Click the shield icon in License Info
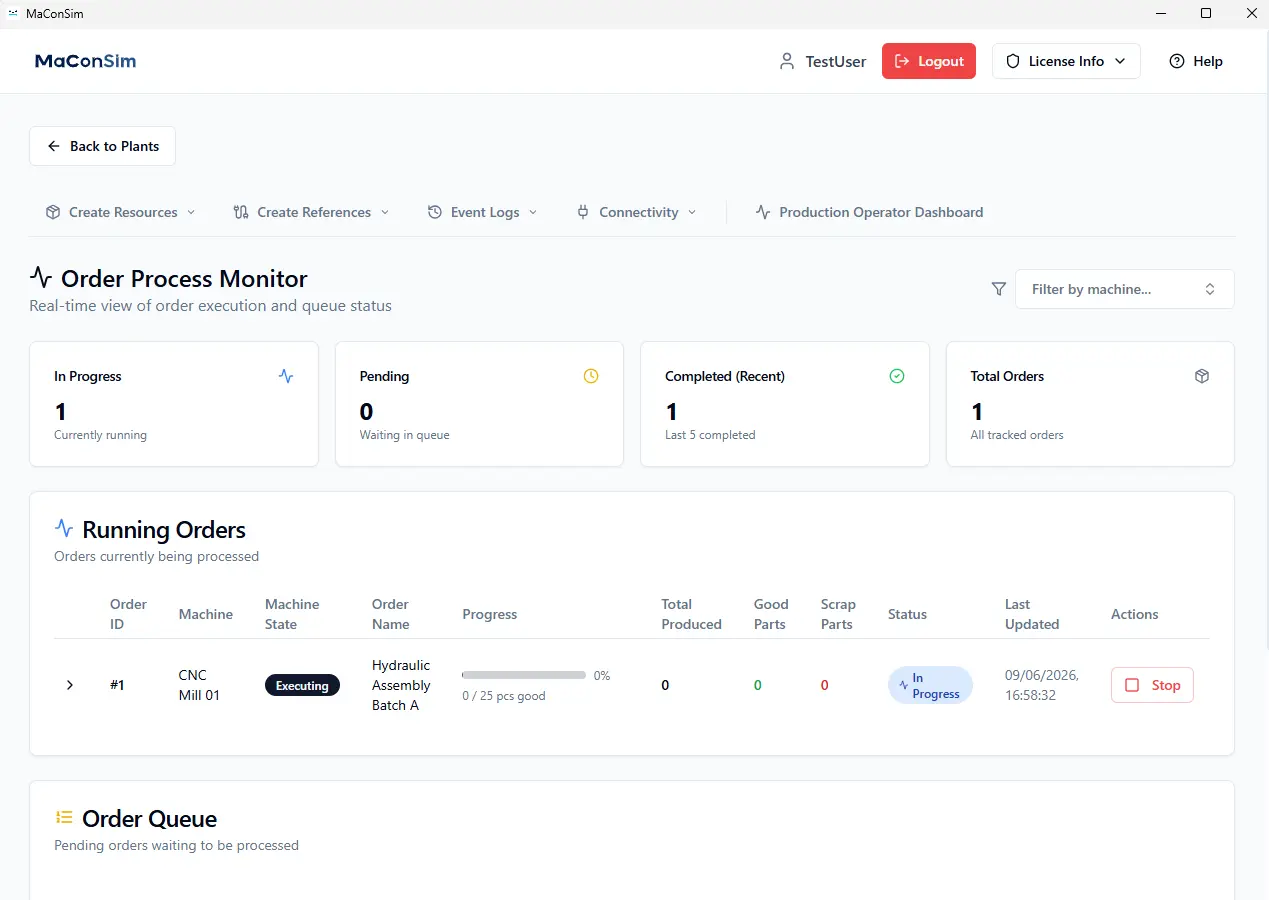This screenshot has width=1269, height=900. point(1012,61)
